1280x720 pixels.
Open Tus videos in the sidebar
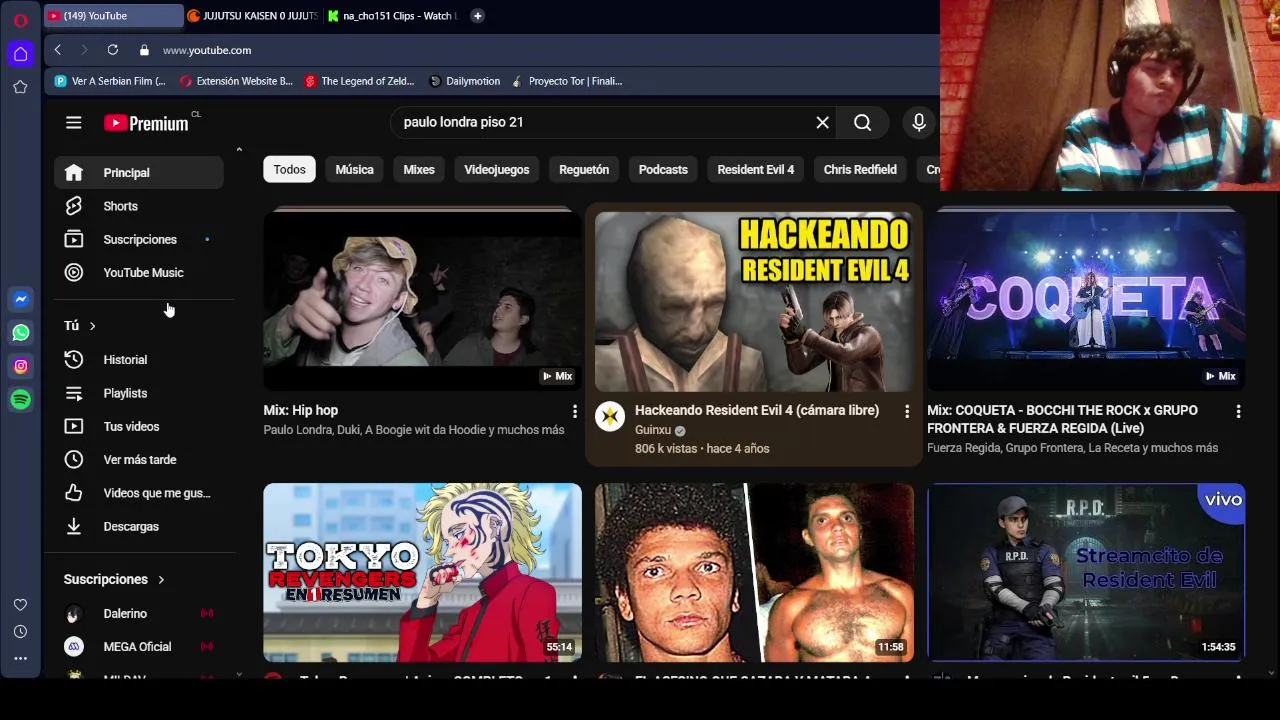pos(138,426)
